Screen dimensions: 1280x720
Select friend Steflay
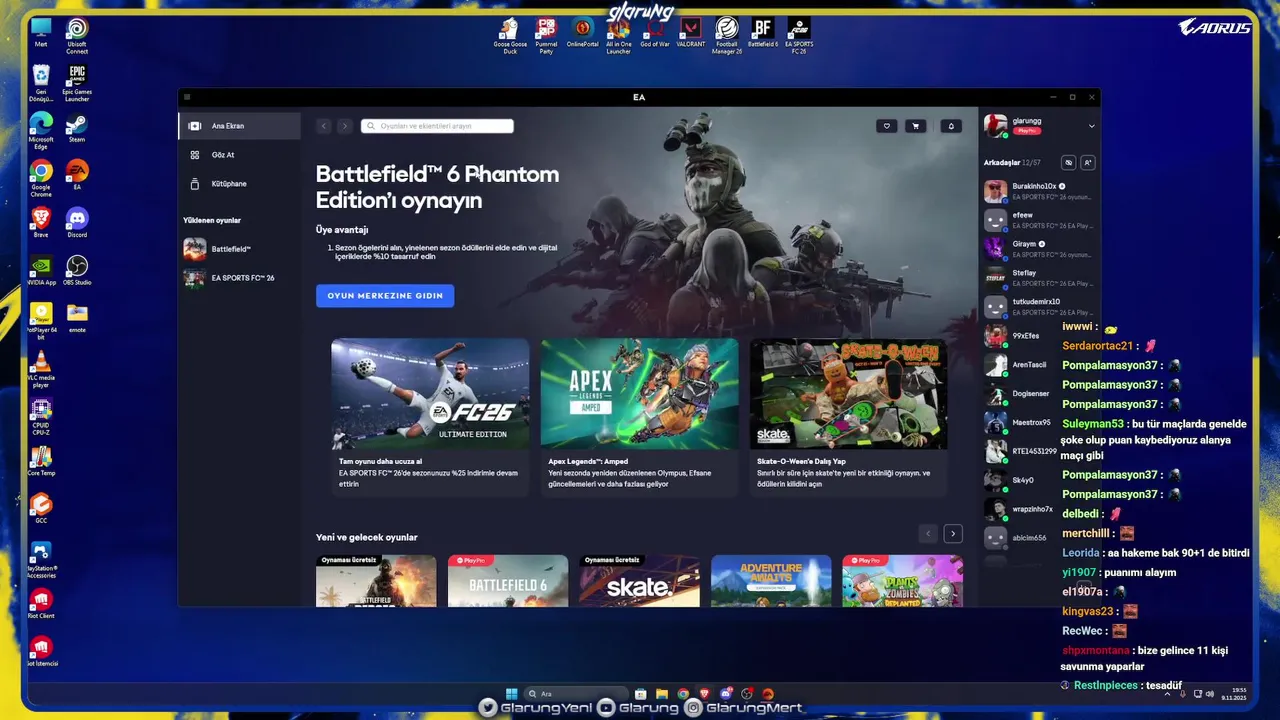(x=1039, y=278)
